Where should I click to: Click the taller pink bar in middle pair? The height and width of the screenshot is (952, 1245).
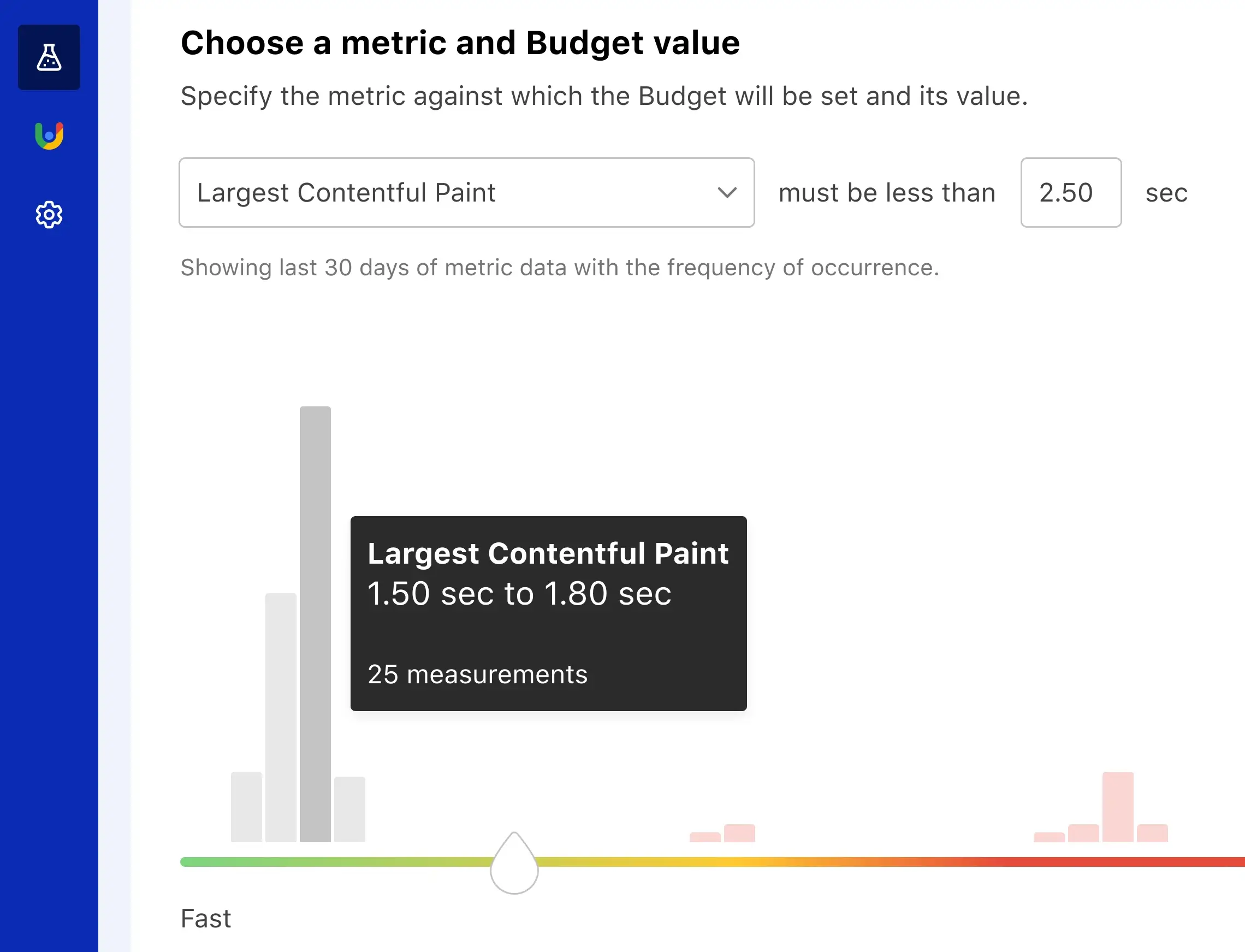point(739,833)
